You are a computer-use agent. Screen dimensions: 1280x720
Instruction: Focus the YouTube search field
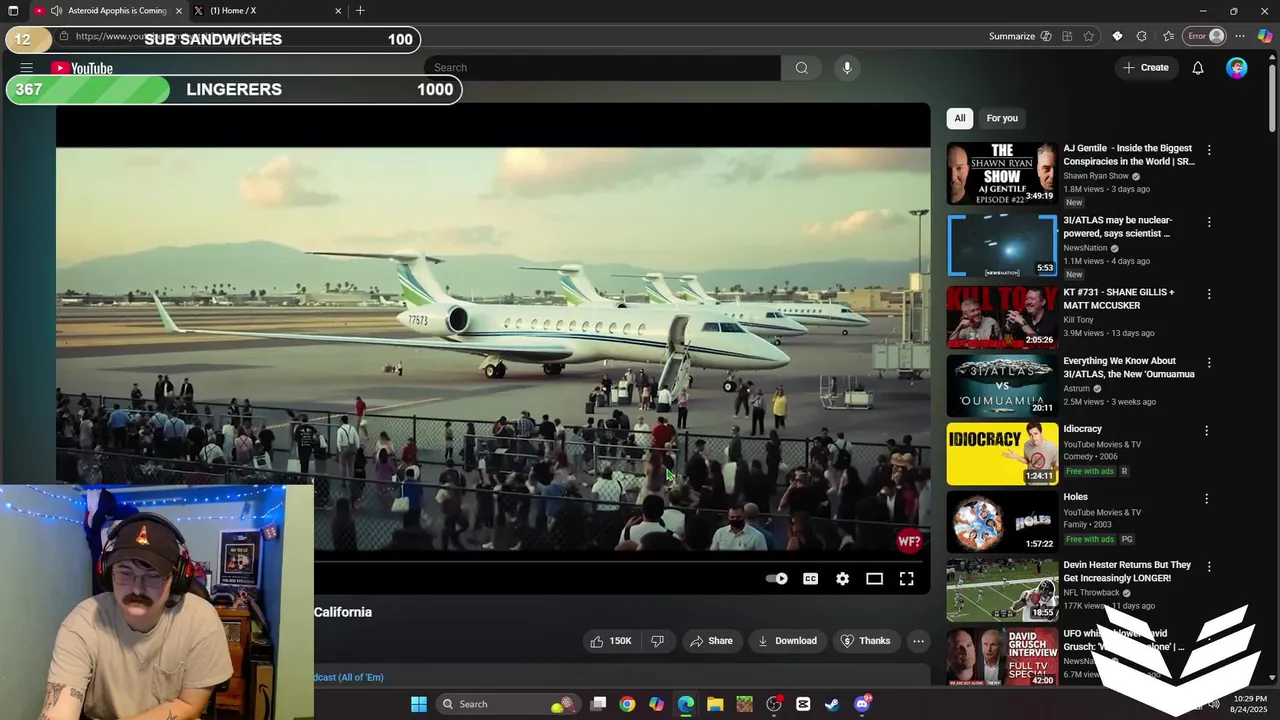click(x=603, y=68)
